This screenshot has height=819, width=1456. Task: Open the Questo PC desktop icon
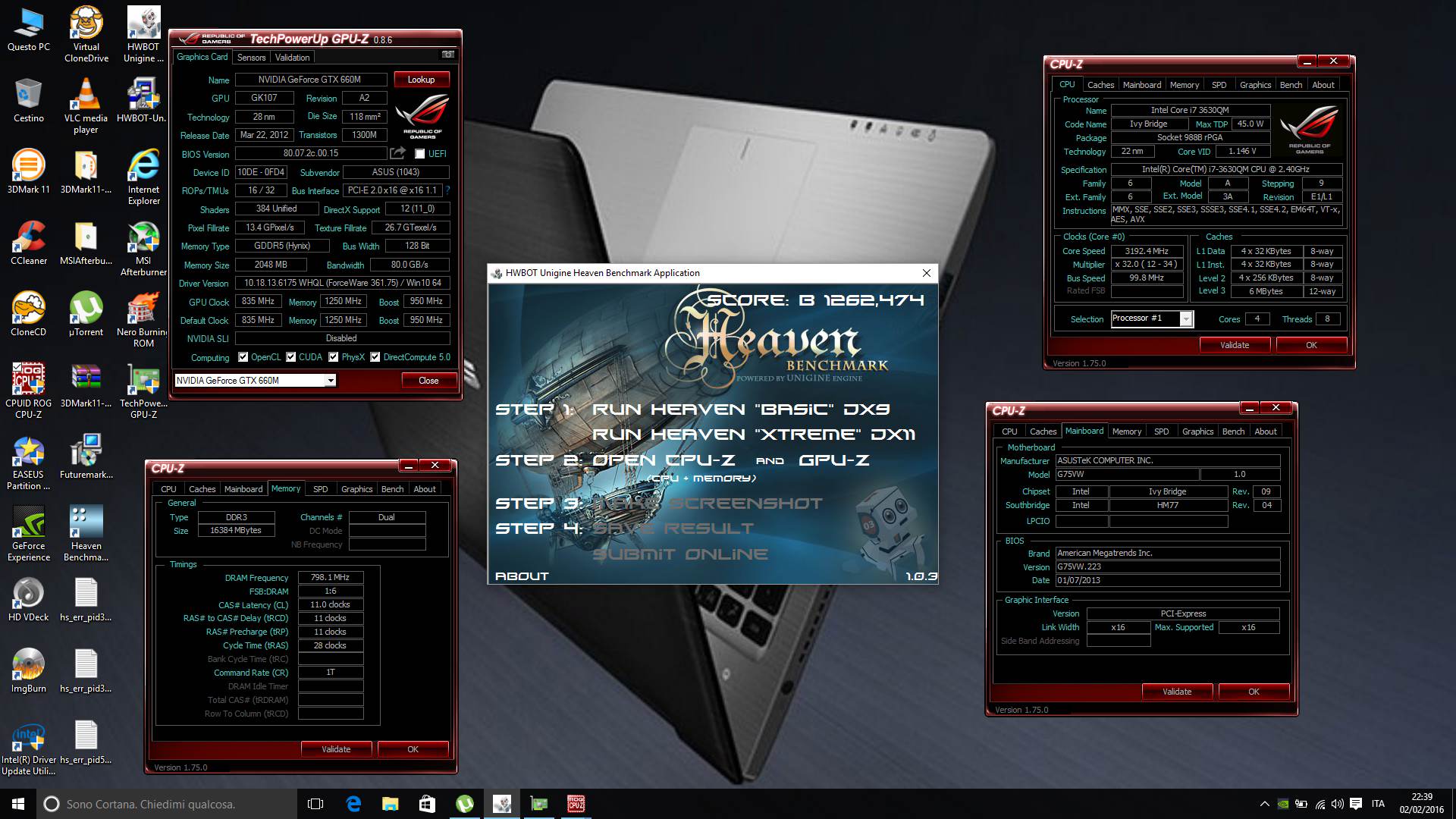[x=29, y=30]
